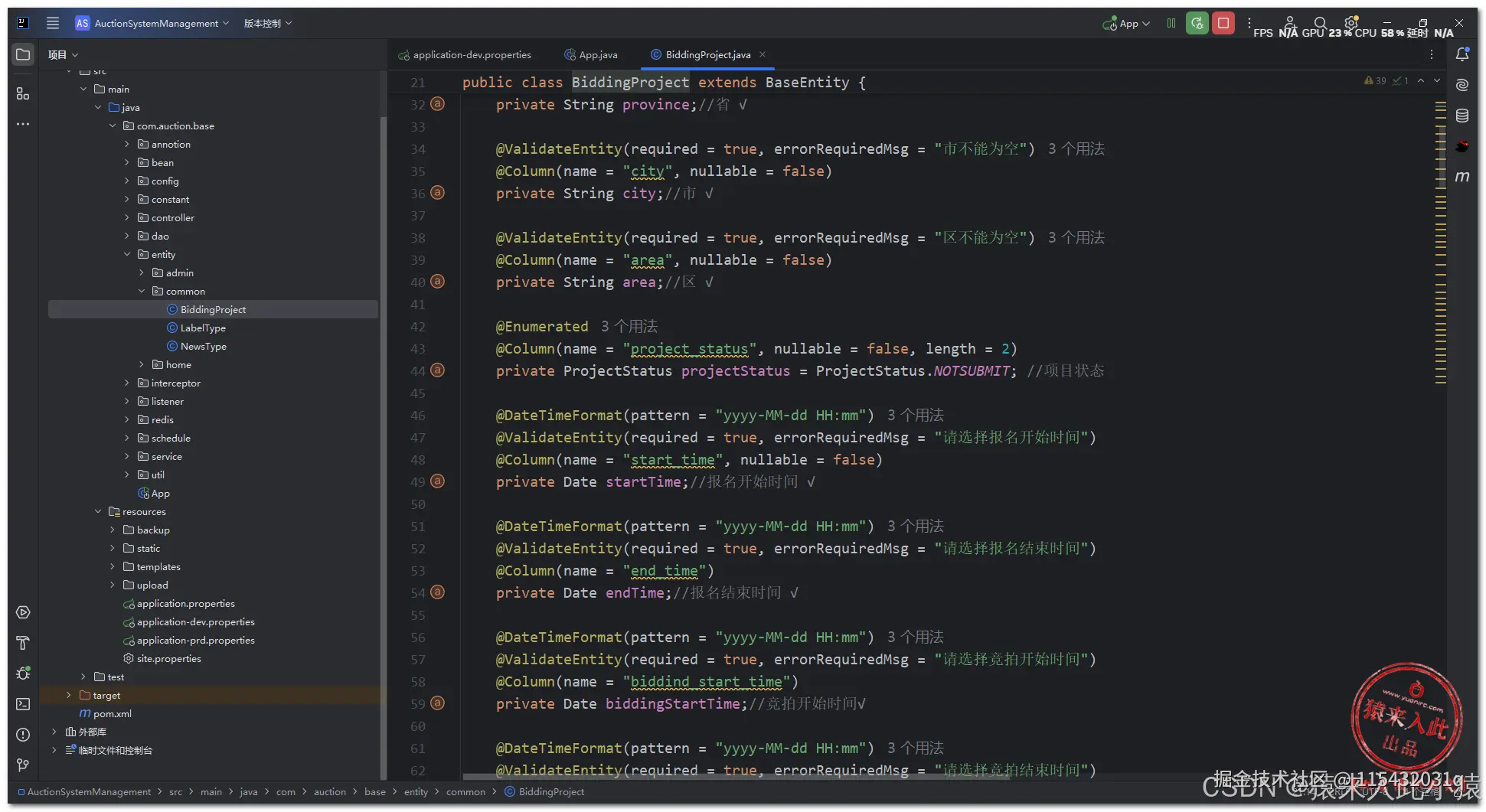Screen dimensions: 1486x812
Task: Open the Debug tool window icon
Action: 23,673
